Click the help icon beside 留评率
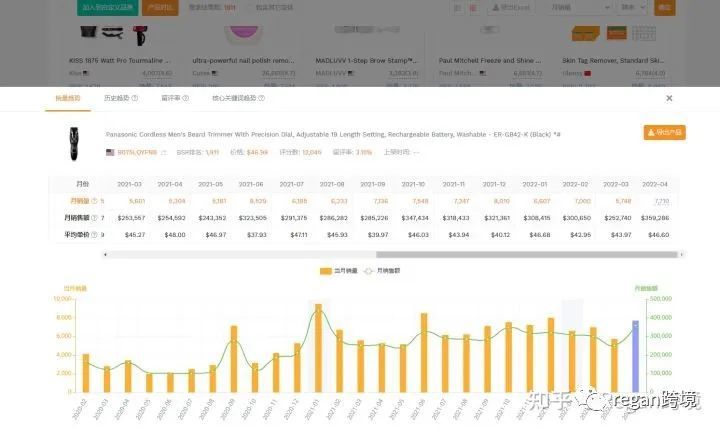This screenshot has width=720, height=433. pyautogui.click(x=186, y=98)
